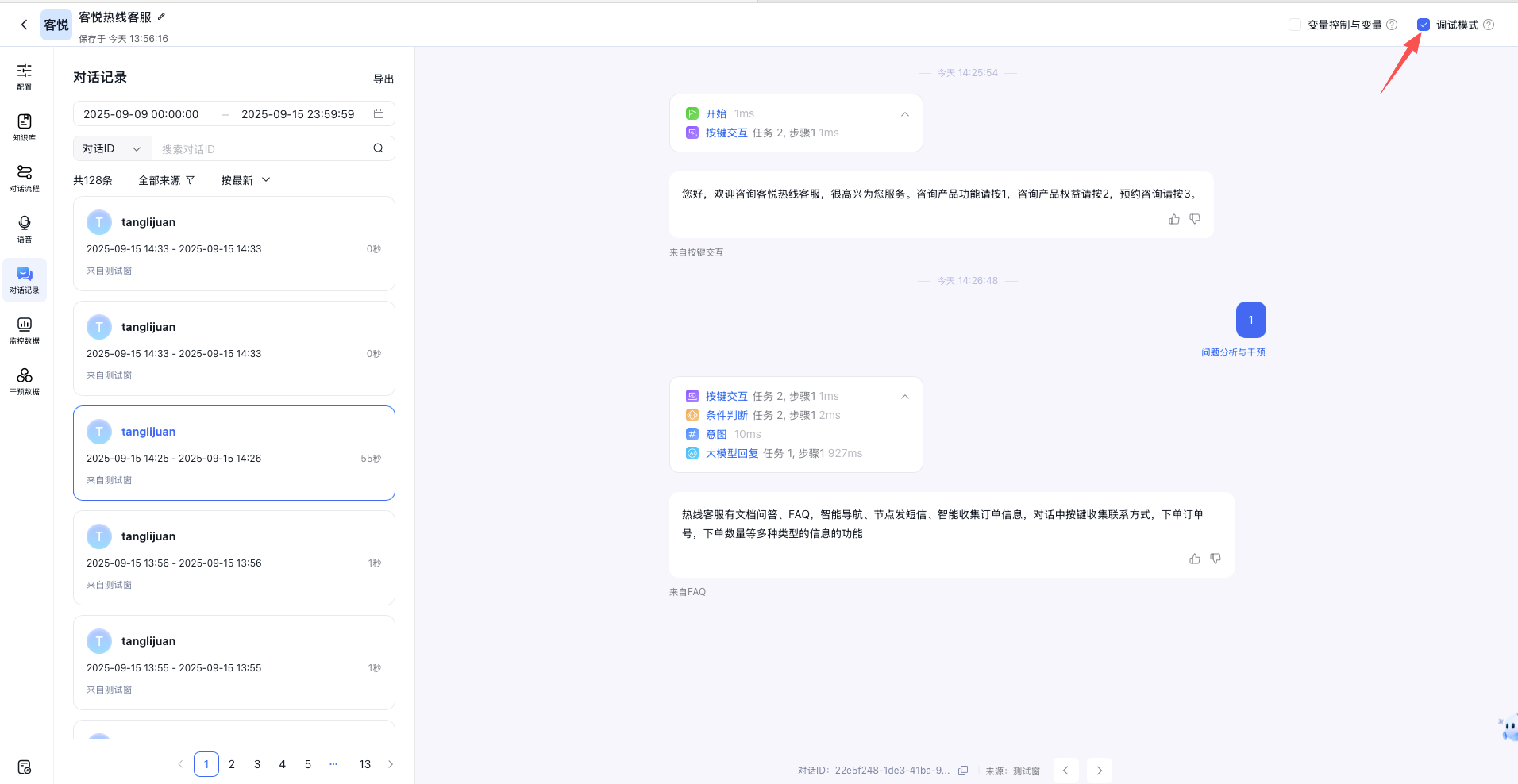1518x784 pixels.
Task: Open the 全部来源 source filter
Action: click(x=167, y=180)
